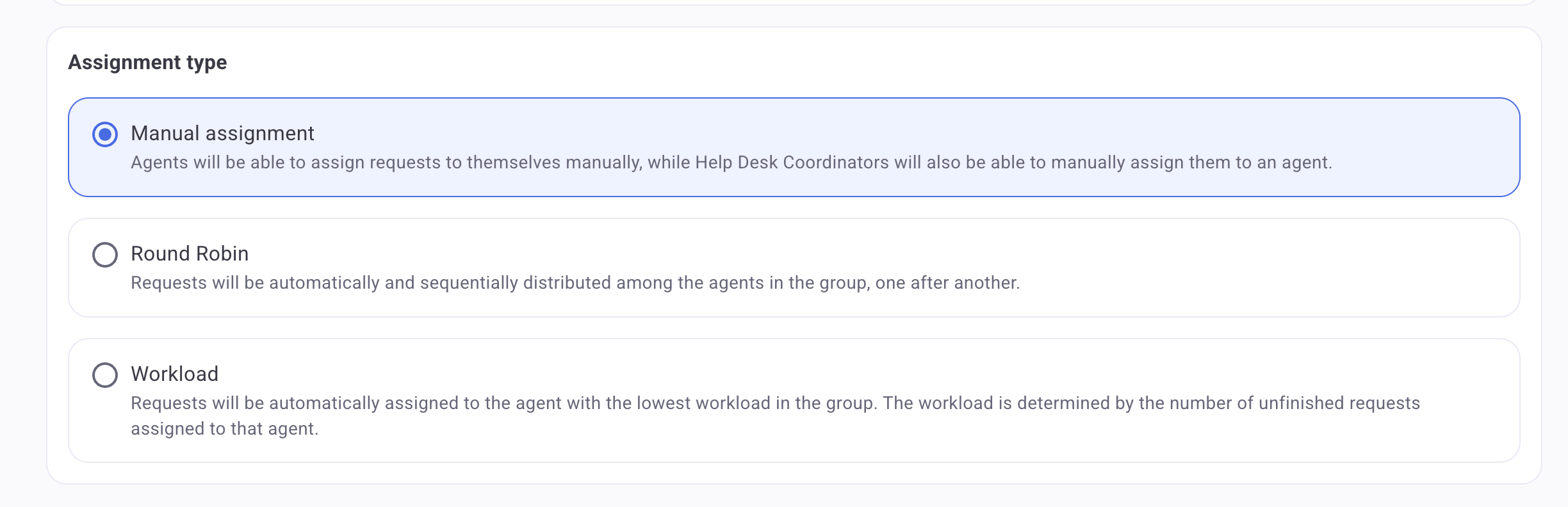The height and width of the screenshot is (507, 1568).
Task: Click the Manual assignment description text
Action: [x=730, y=163]
